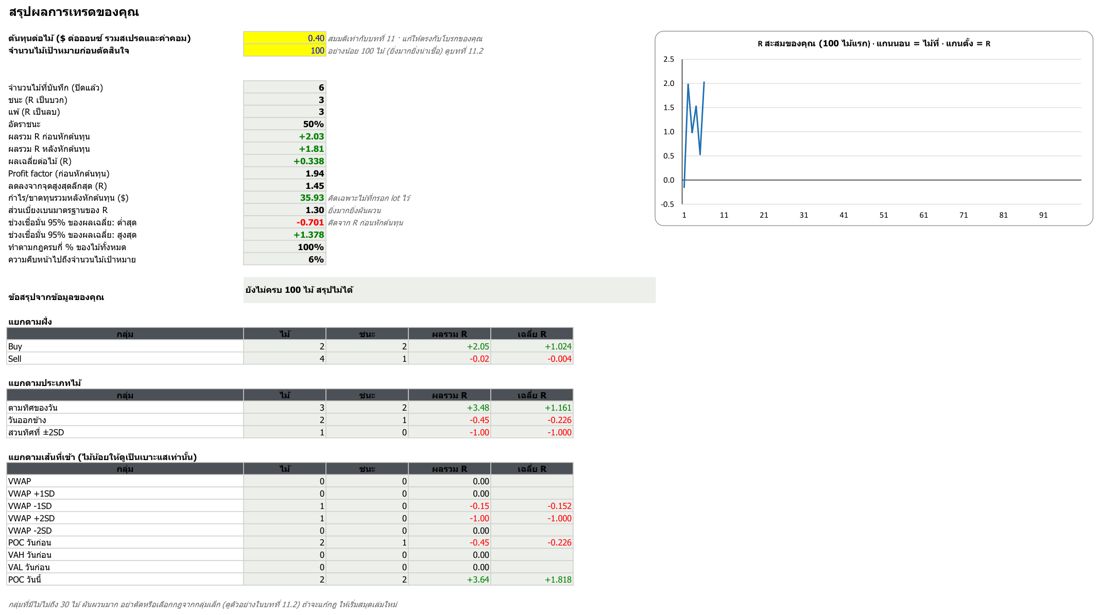Image resolution: width=1100 pixels, height=615 pixels.
Task: Select the "ตามทิศของวัน" row label
Action: (125, 407)
